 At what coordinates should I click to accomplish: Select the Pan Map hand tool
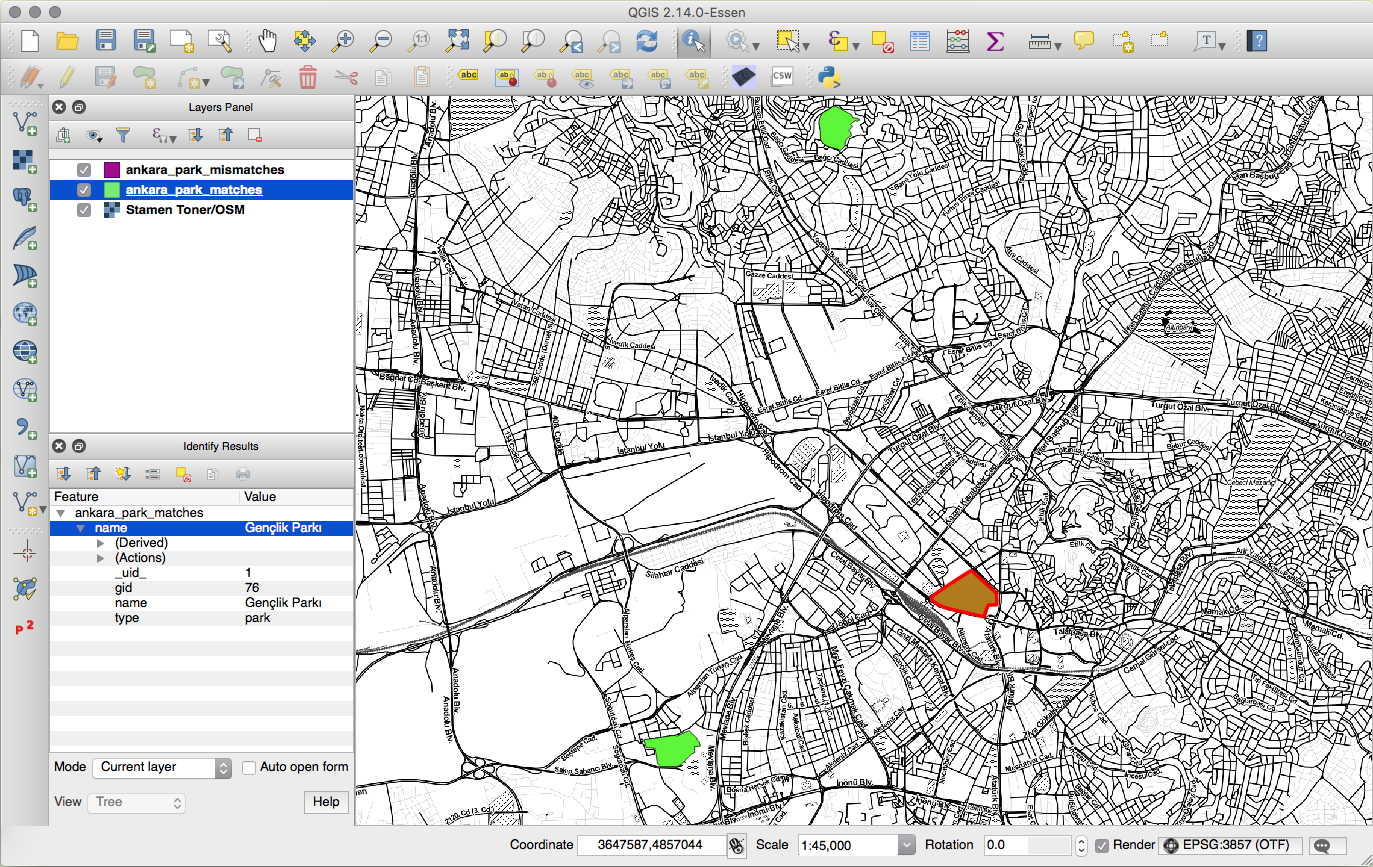pyautogui.click(x=267, y=41)
